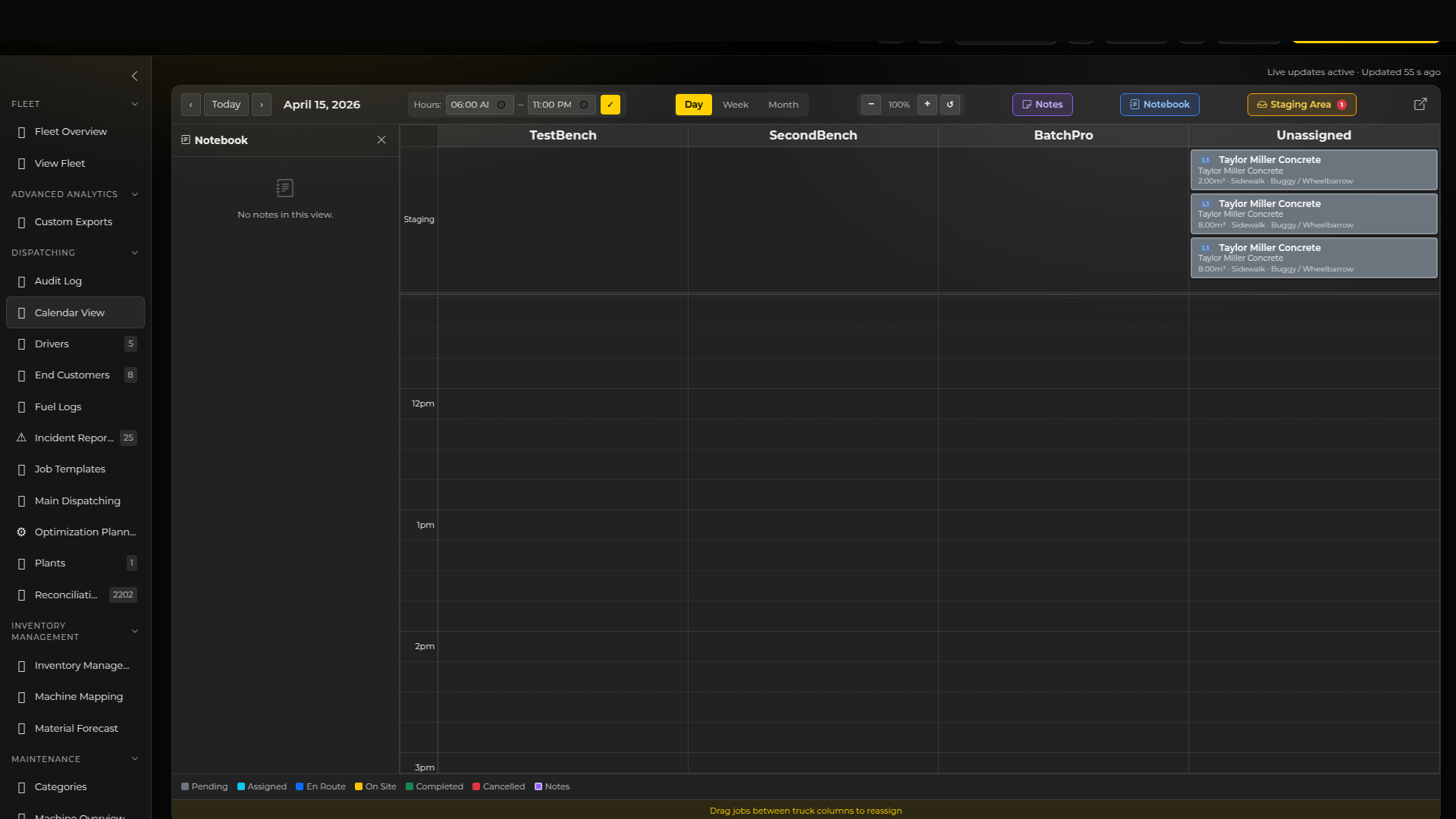Viewport: 1456px width, 819px height.
Task: Switch to Week view
Action: pyautogui.click(x=735, y=105)
